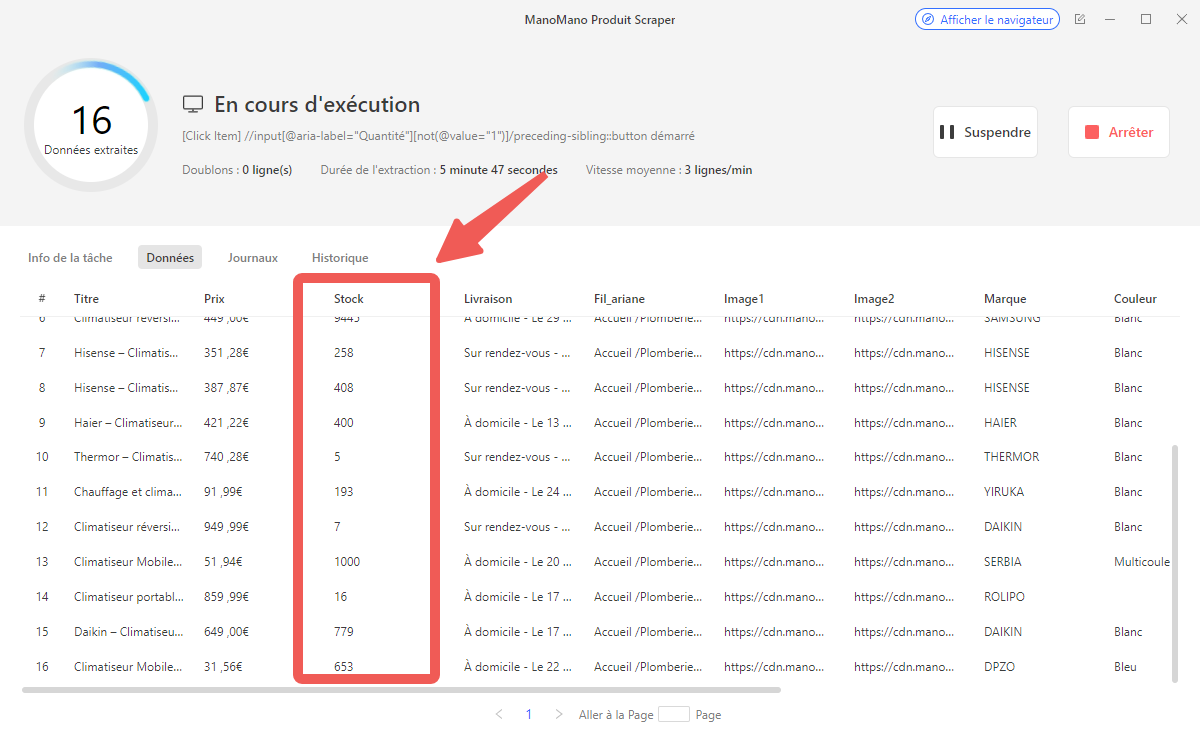Go to previous page arrow

point(499,715)
